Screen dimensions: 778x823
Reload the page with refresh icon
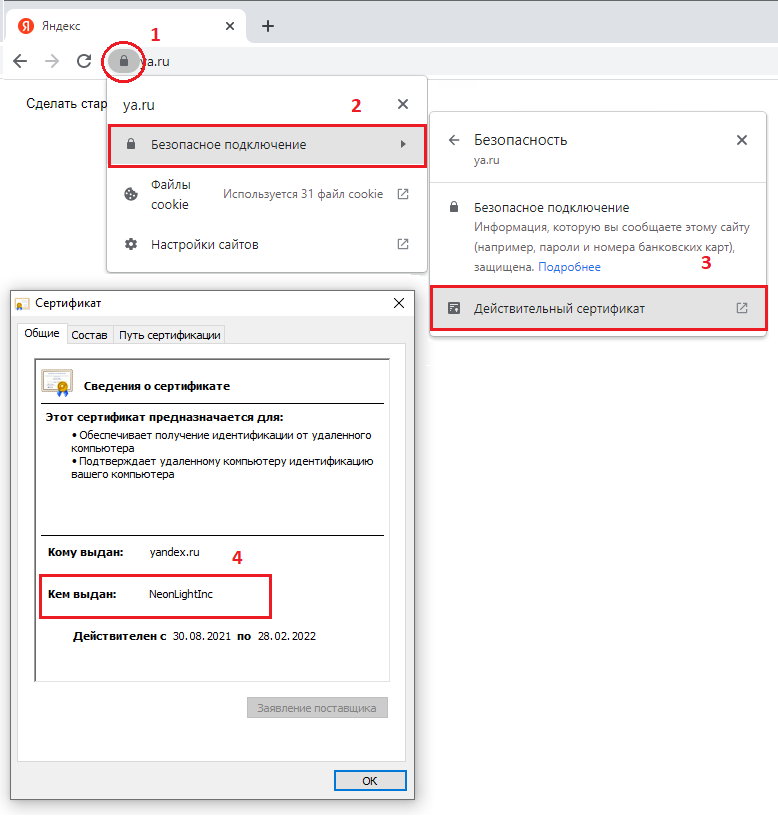pyautogui.click(x=84, y=61)
